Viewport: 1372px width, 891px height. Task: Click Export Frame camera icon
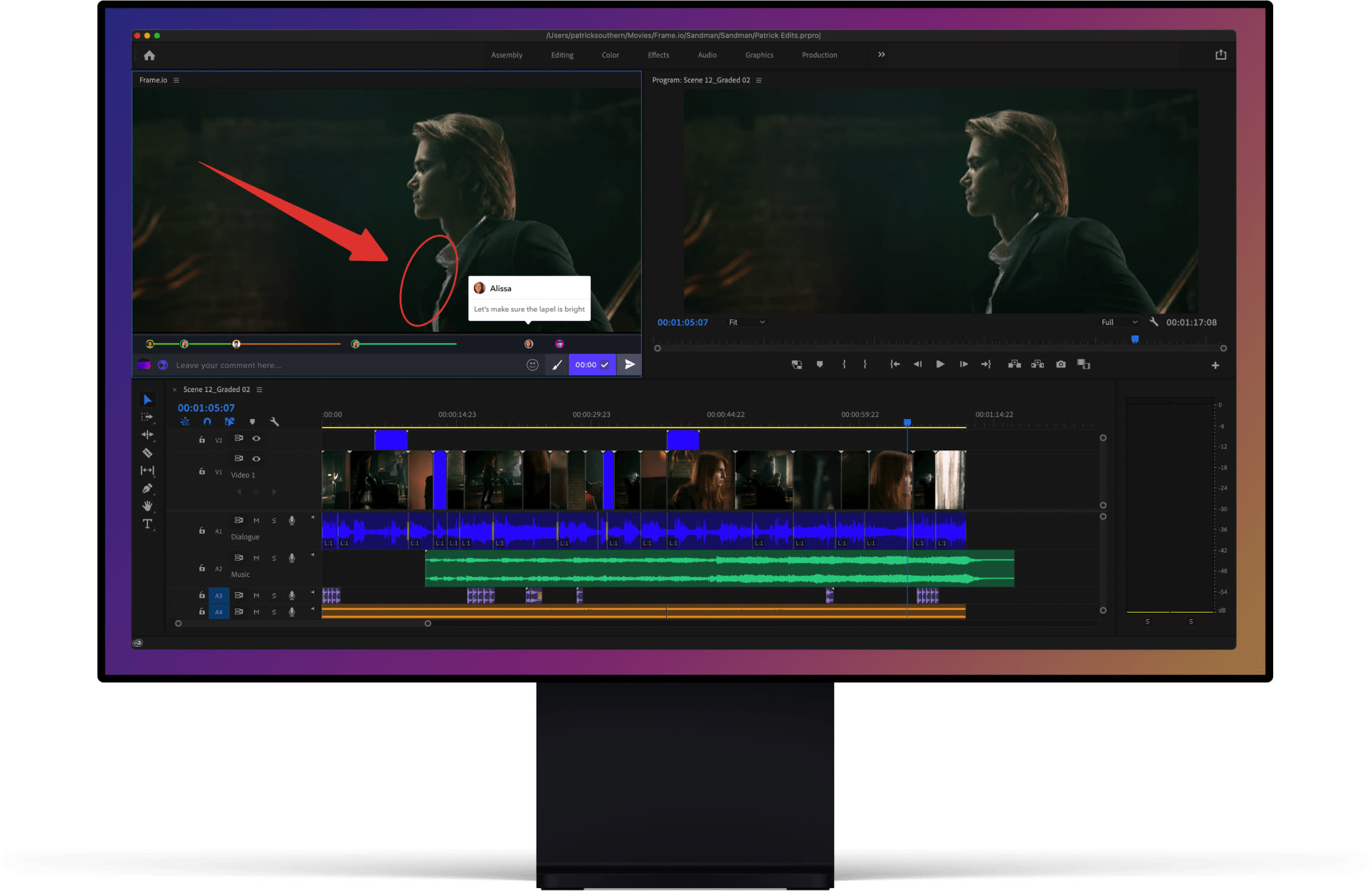1061,364
